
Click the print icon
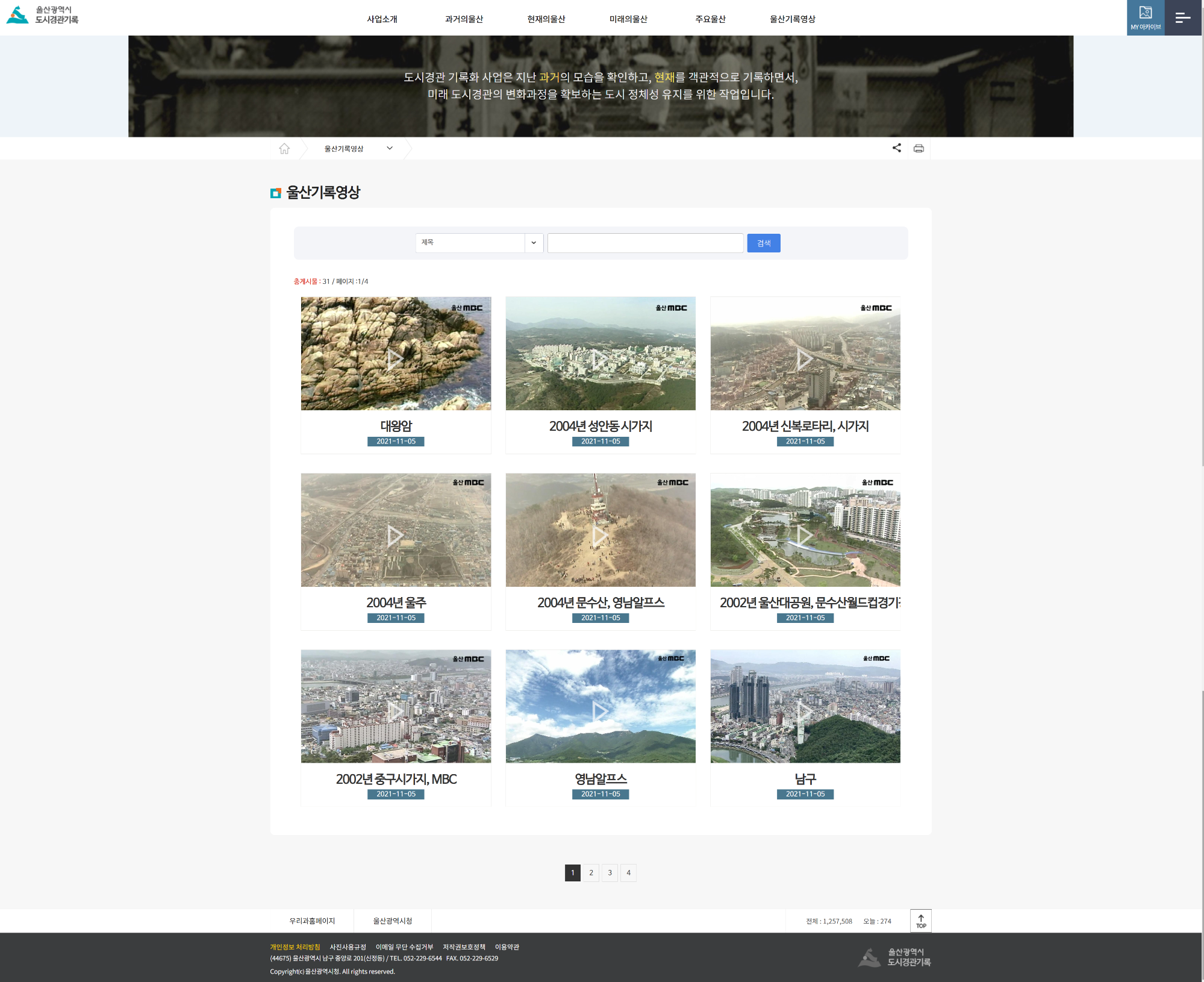pos(919,148)
